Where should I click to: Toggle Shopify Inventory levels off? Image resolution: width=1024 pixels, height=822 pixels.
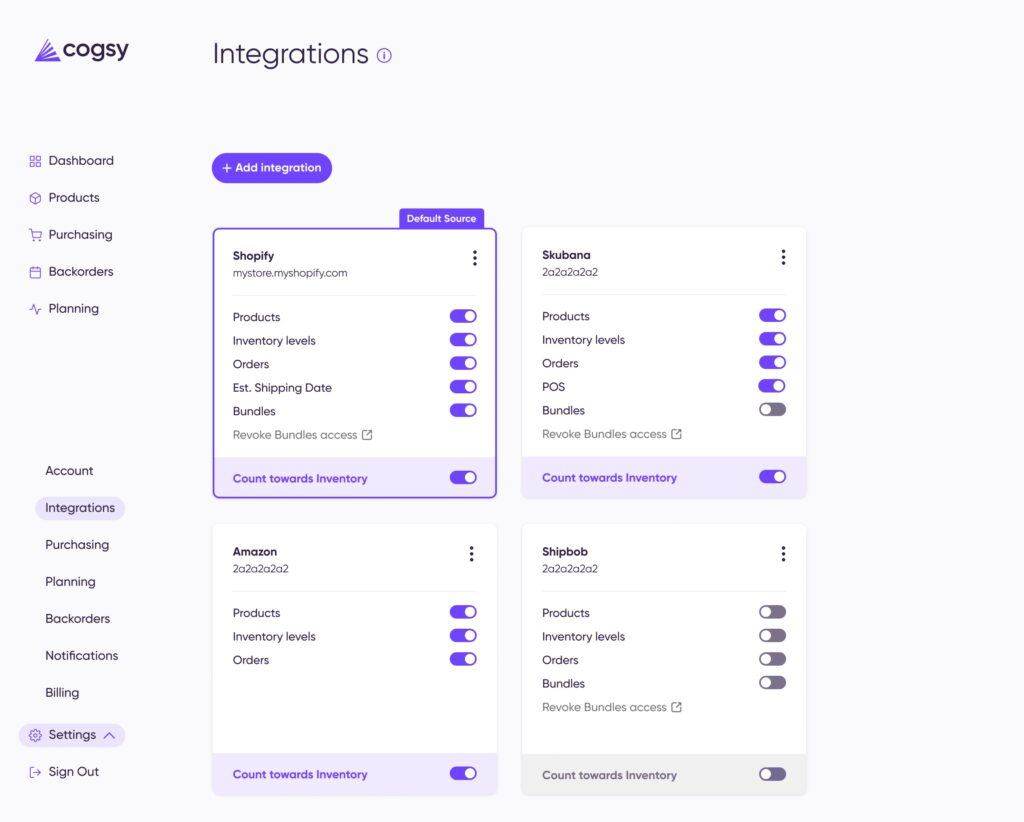pyautogui.click(x=463, y=340)
